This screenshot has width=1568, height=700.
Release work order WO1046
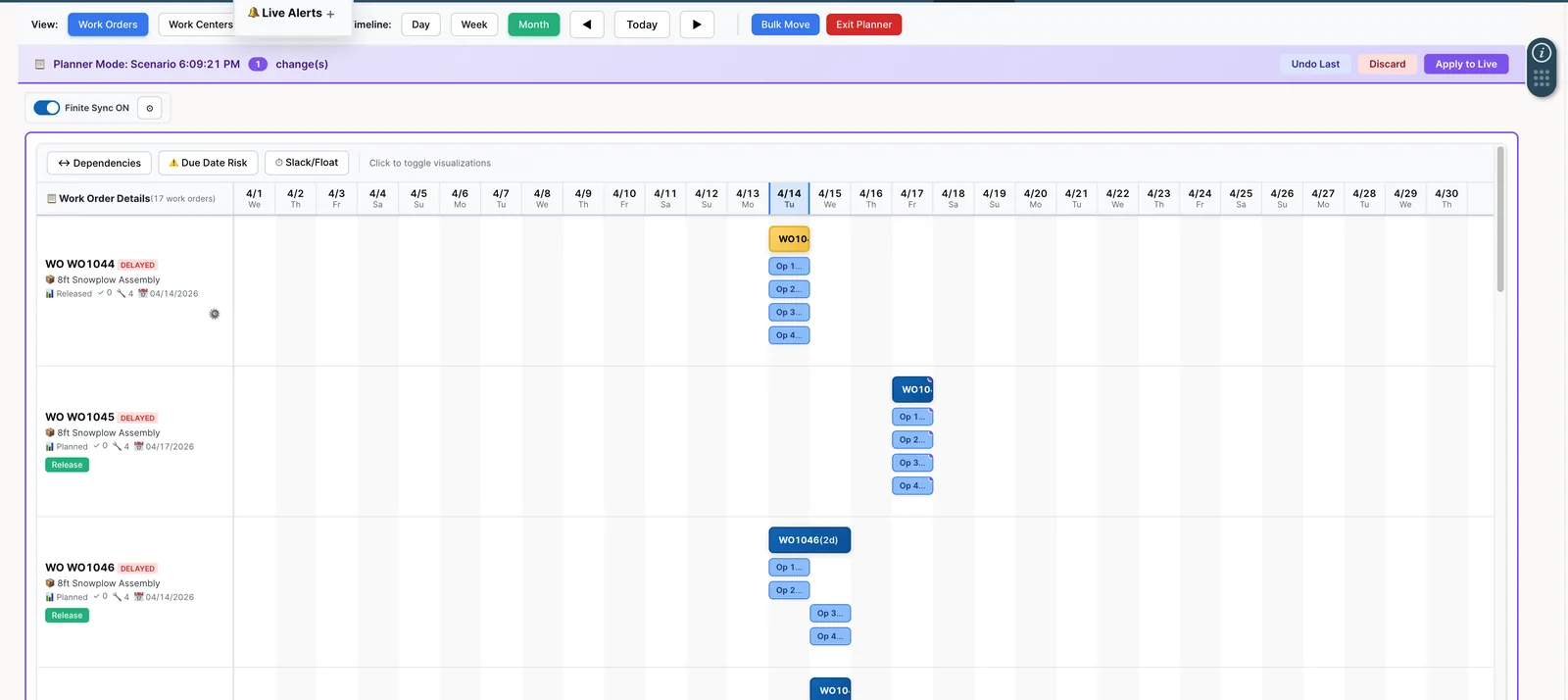67,616
